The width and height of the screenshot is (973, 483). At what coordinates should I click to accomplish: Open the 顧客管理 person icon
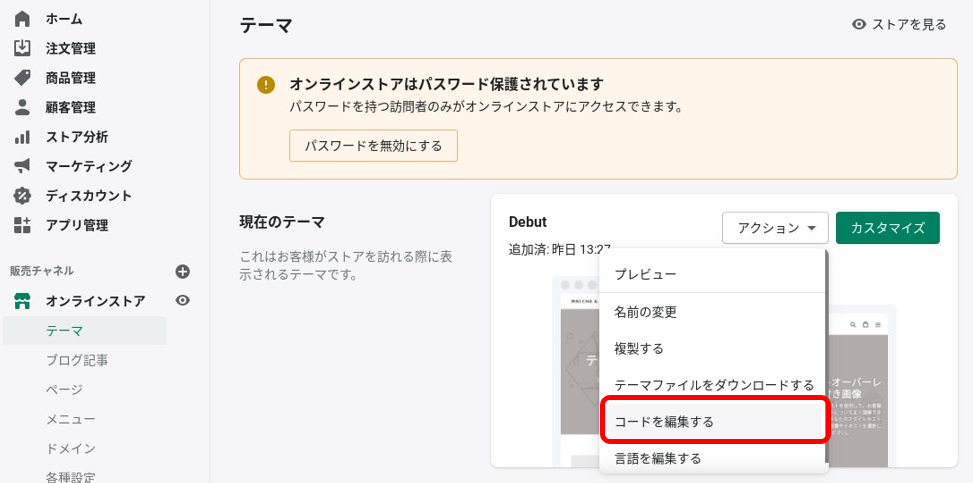pyautogui.click(x=22, y=107)
